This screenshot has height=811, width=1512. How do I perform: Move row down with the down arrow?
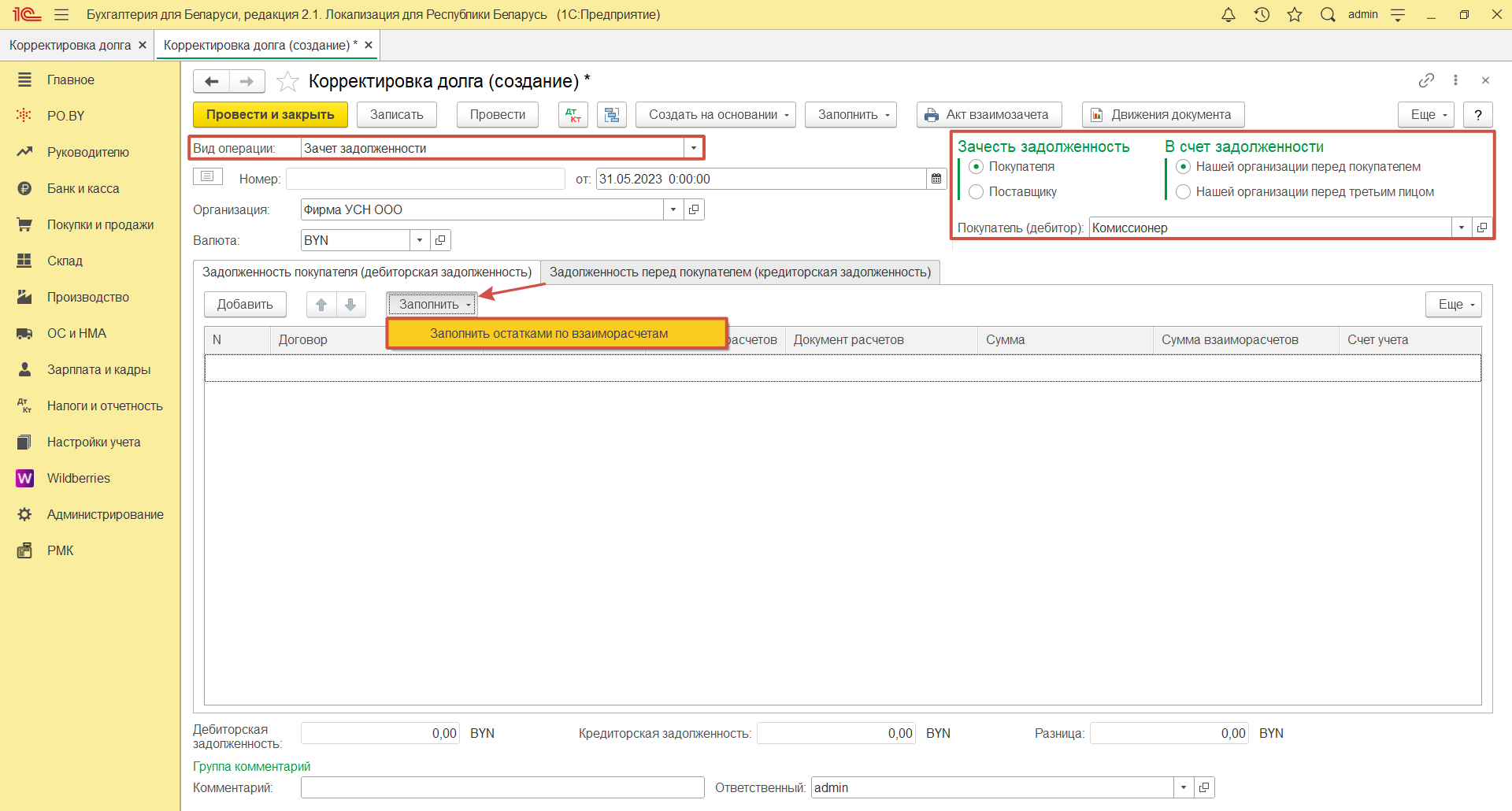tap(350, 305)
